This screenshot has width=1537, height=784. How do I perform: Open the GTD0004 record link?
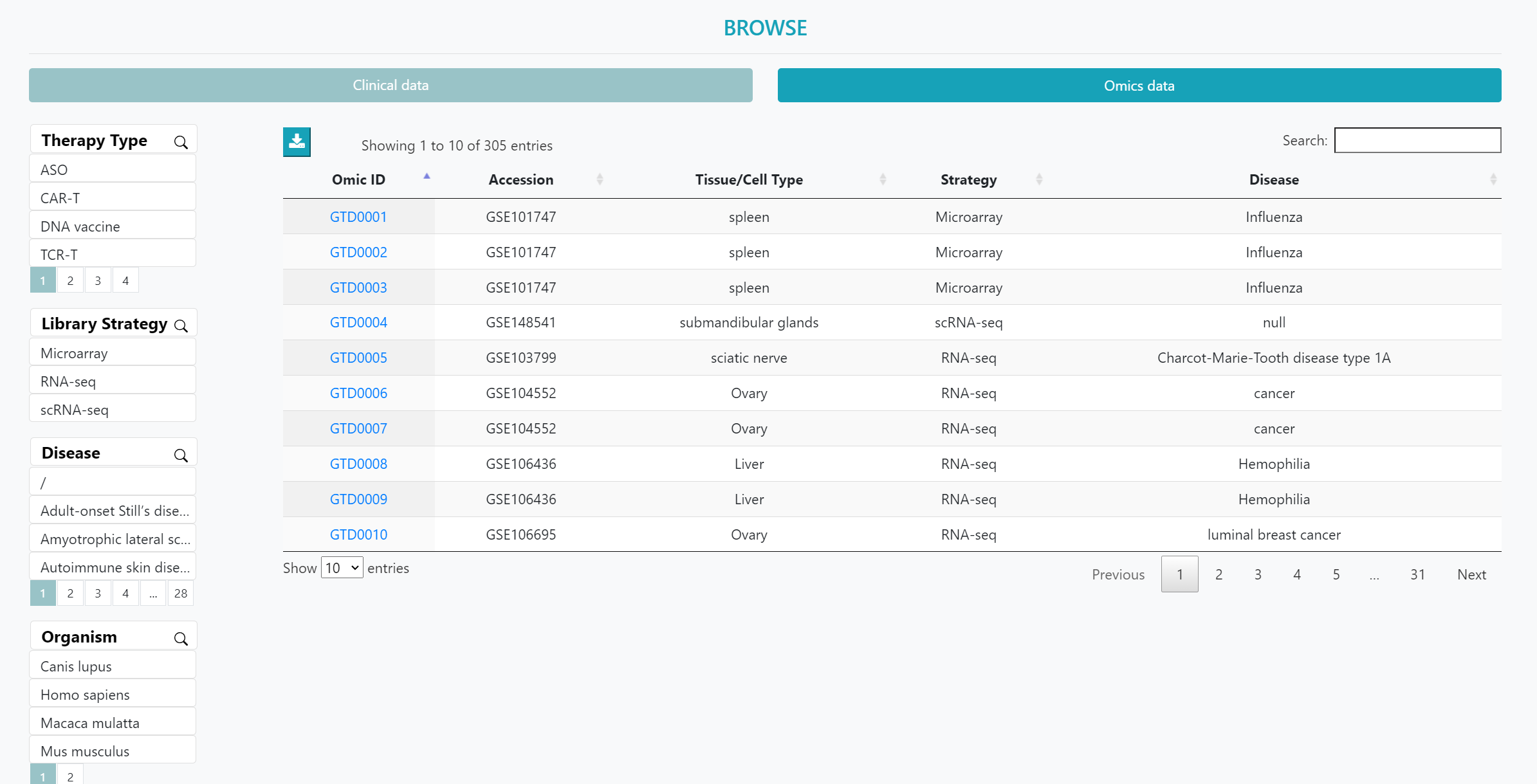point(358,322)
